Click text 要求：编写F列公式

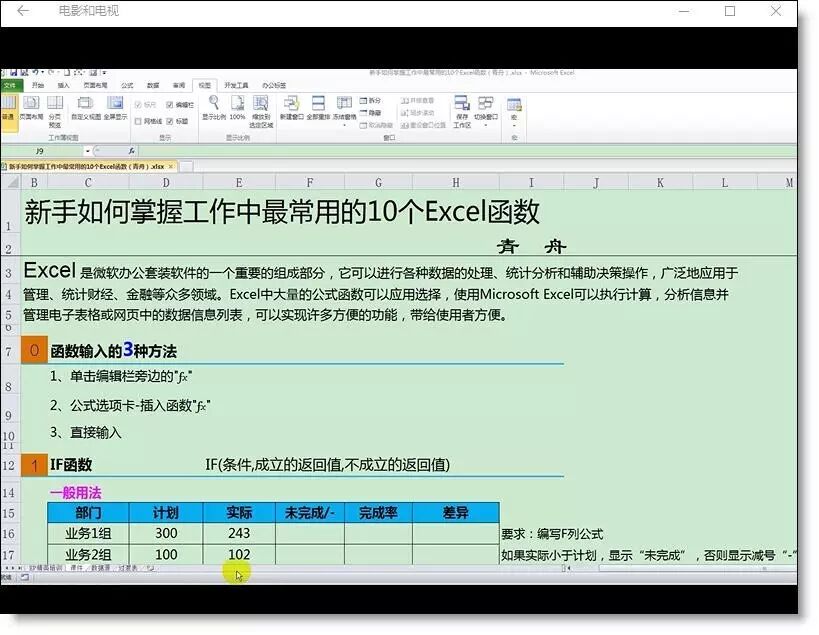tap(552, 534)
